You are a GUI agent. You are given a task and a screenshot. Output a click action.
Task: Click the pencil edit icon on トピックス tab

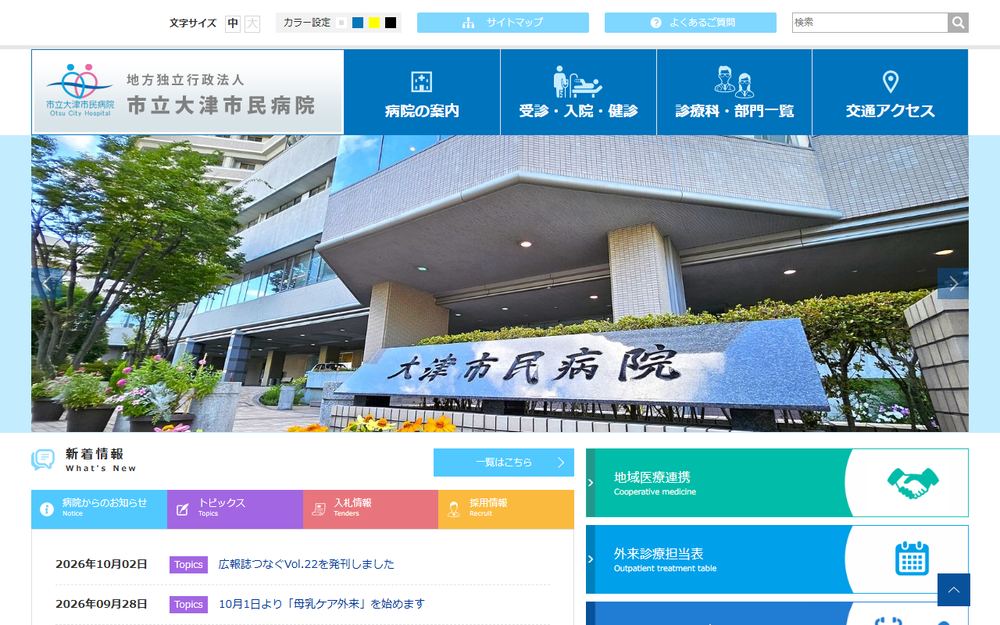point(182,509)
